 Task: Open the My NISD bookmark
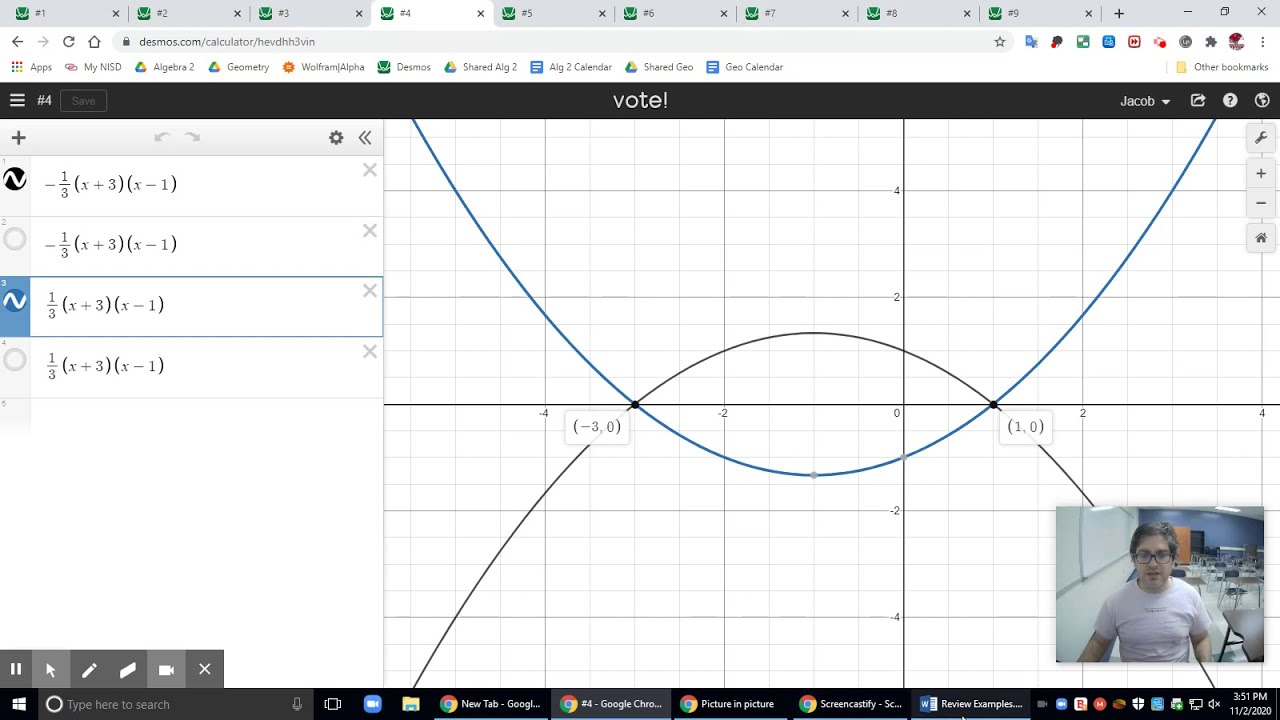(x=93, y=67)
